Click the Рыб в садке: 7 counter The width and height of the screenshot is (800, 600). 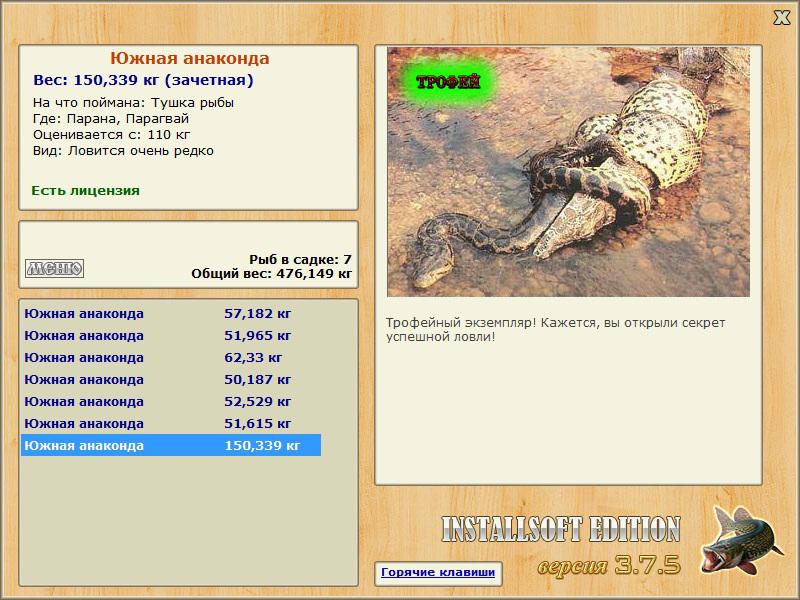click(301, 259)
